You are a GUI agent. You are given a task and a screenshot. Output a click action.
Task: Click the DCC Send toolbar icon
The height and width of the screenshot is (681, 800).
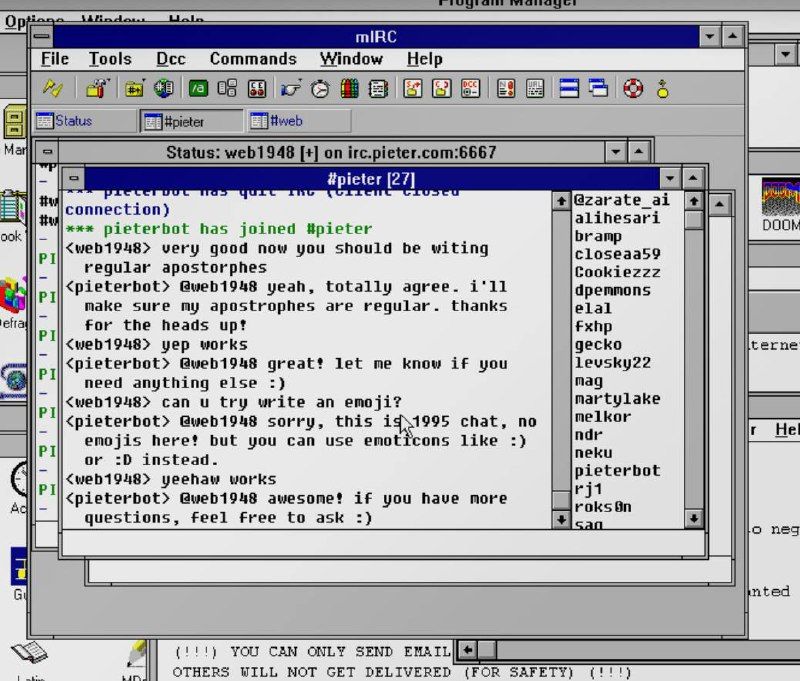coord(412,89)
